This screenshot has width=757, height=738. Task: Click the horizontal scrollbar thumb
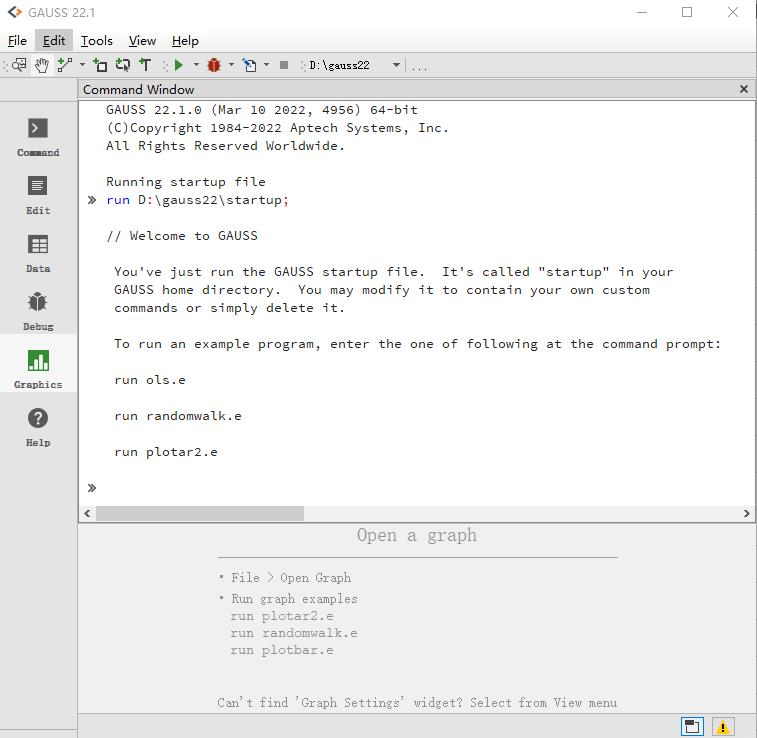pyautogui.click(x=200, y=513)
